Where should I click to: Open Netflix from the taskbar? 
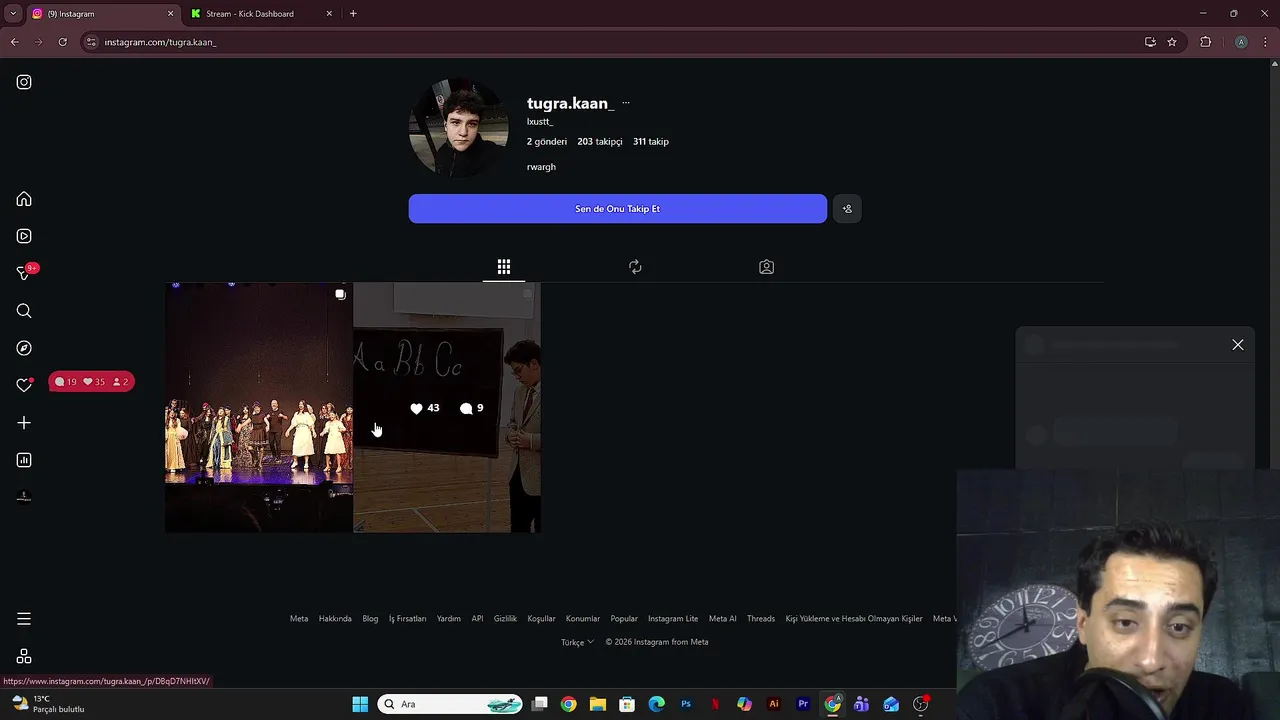tap(715, 704)
